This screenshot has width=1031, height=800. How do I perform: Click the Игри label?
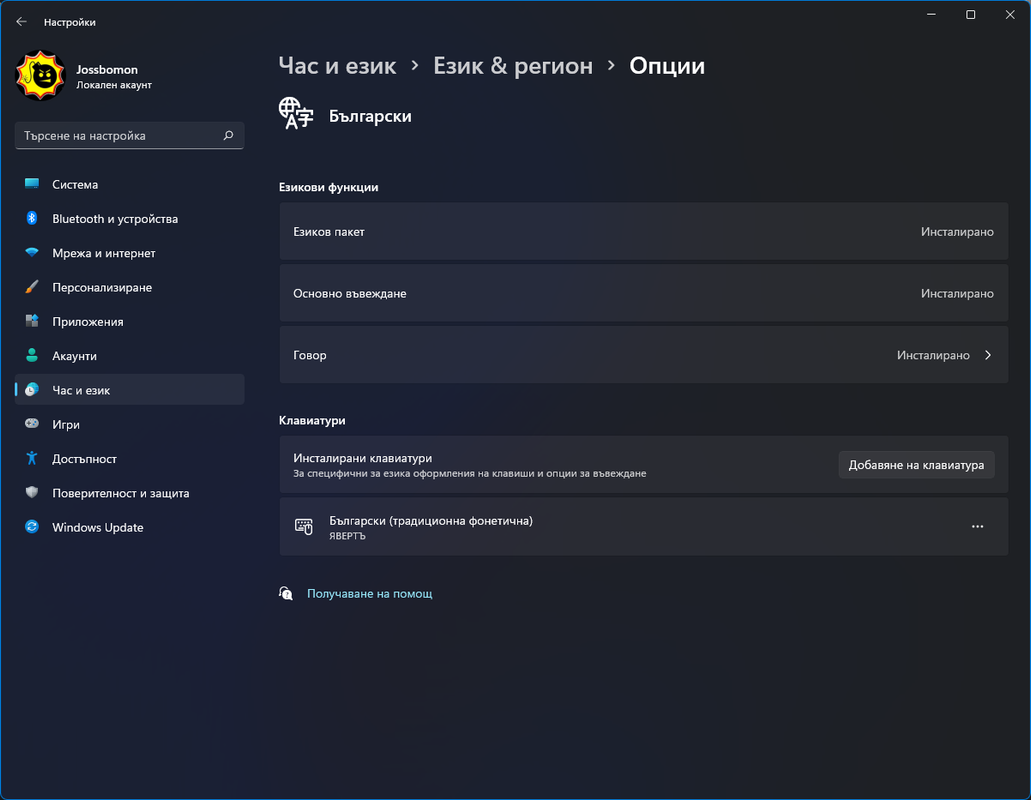tap(66, 425)
